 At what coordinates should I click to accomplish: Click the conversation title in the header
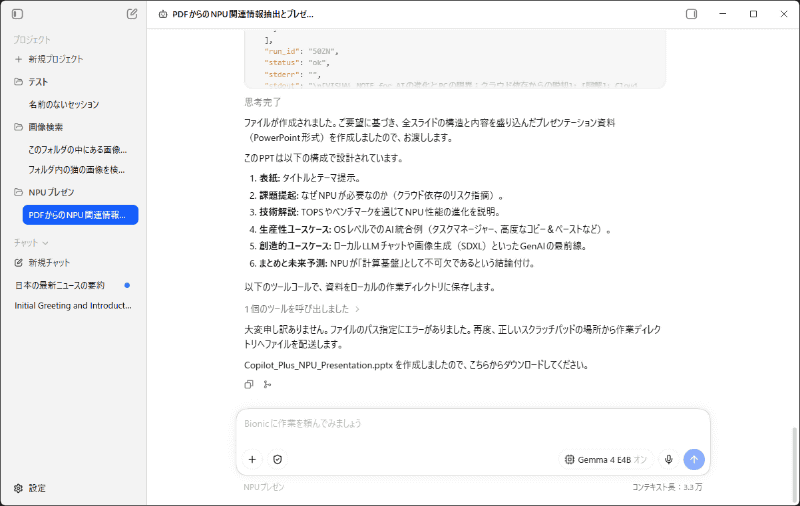pyautogui.click(x=243, y=14)
